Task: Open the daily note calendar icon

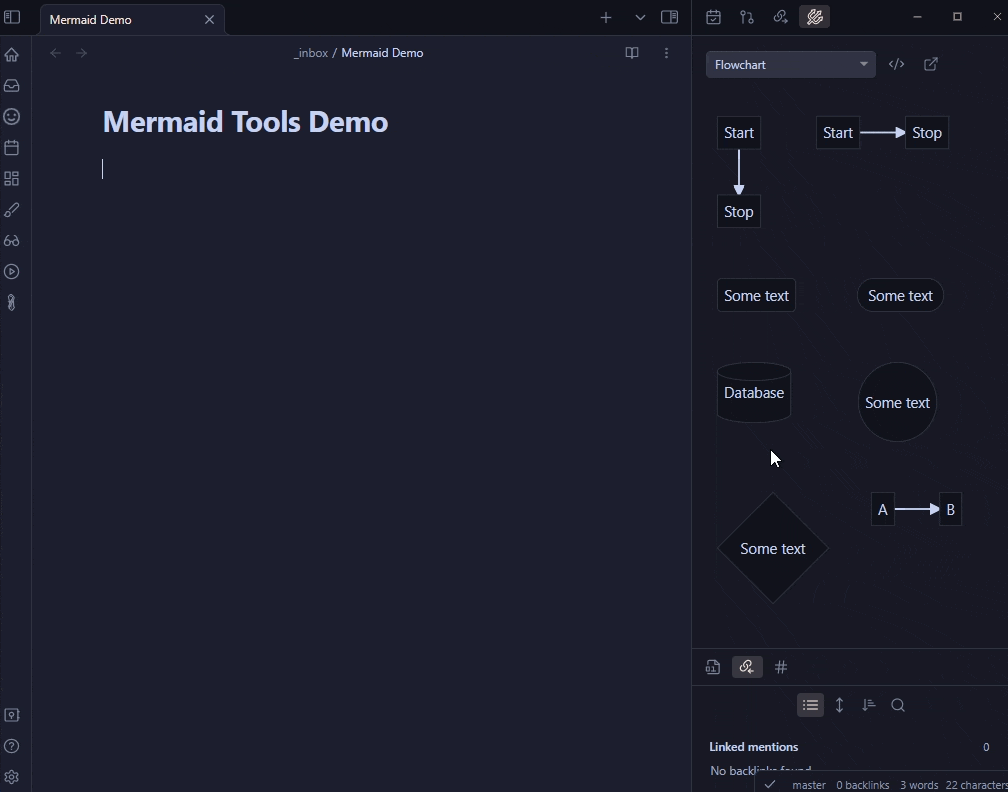Action: [x=713, y=17]
